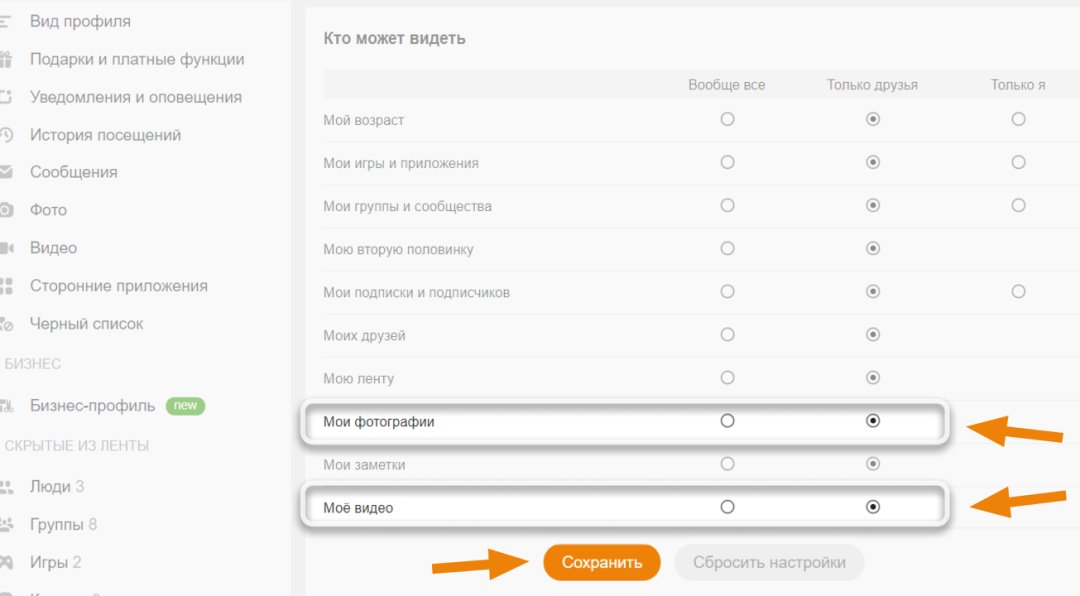Click the gift icon beside paid features
The height and width of the screenshot is (596, 1080).
point(6,59)
